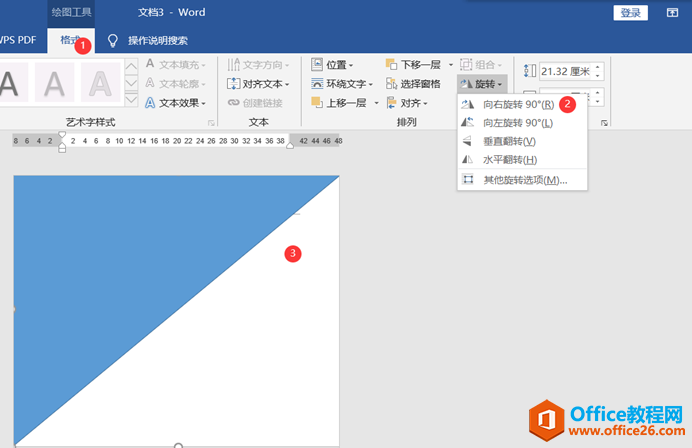The width and height of the screenshot is (692, 448).
Task: Click the 文本效果 glowing A icon
Action: pyautogui.click(x=150, y=103)
